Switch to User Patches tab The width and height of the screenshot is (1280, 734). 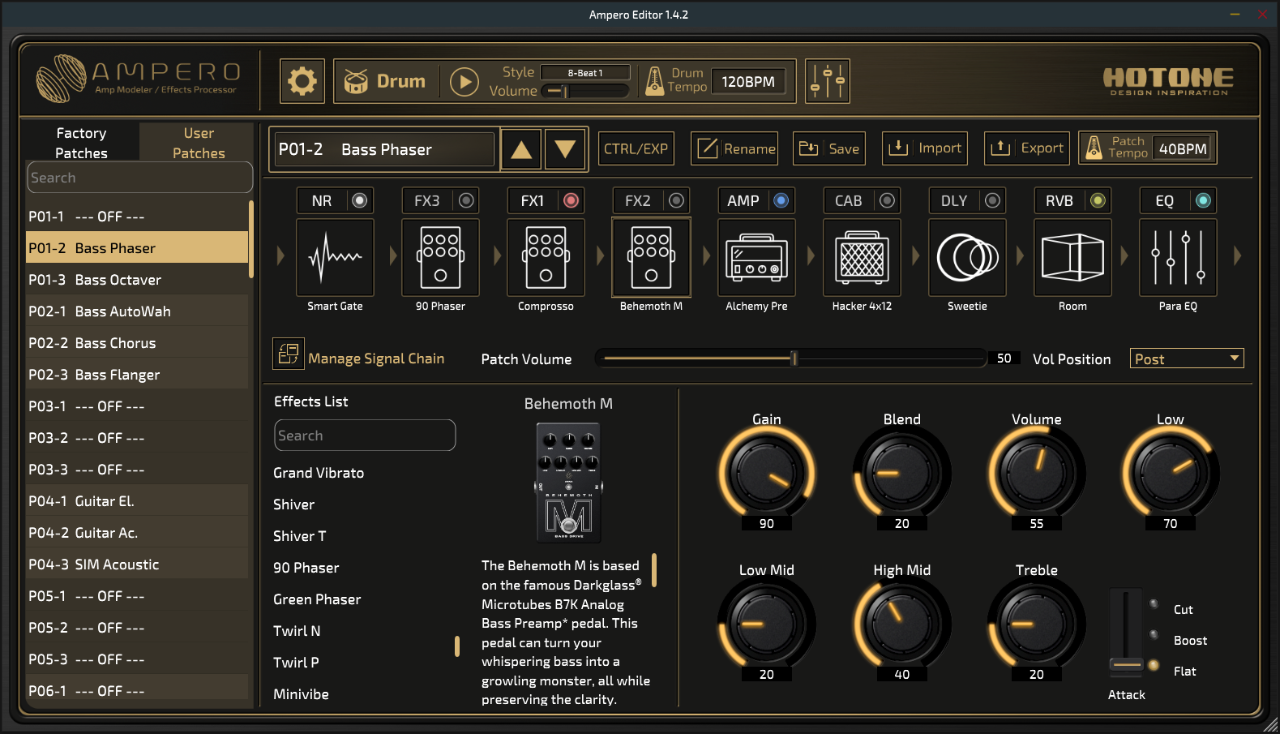point(198,143)
